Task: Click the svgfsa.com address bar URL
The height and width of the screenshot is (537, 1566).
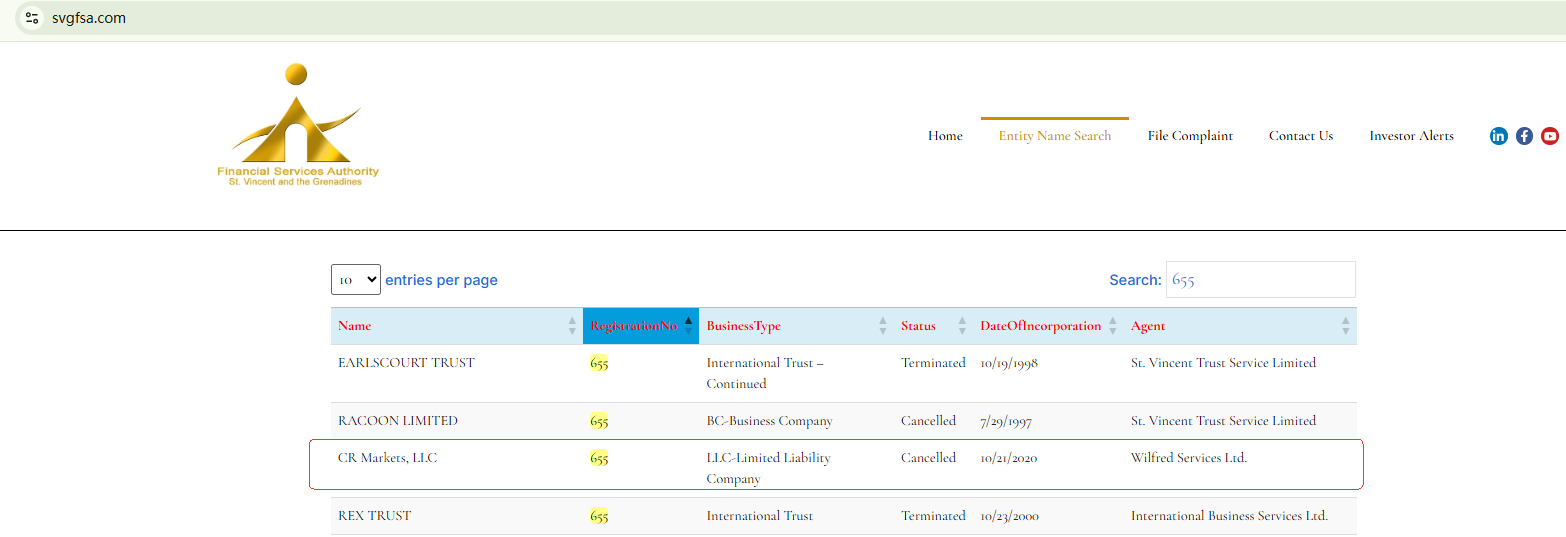Action: click(x=89, y=18)
